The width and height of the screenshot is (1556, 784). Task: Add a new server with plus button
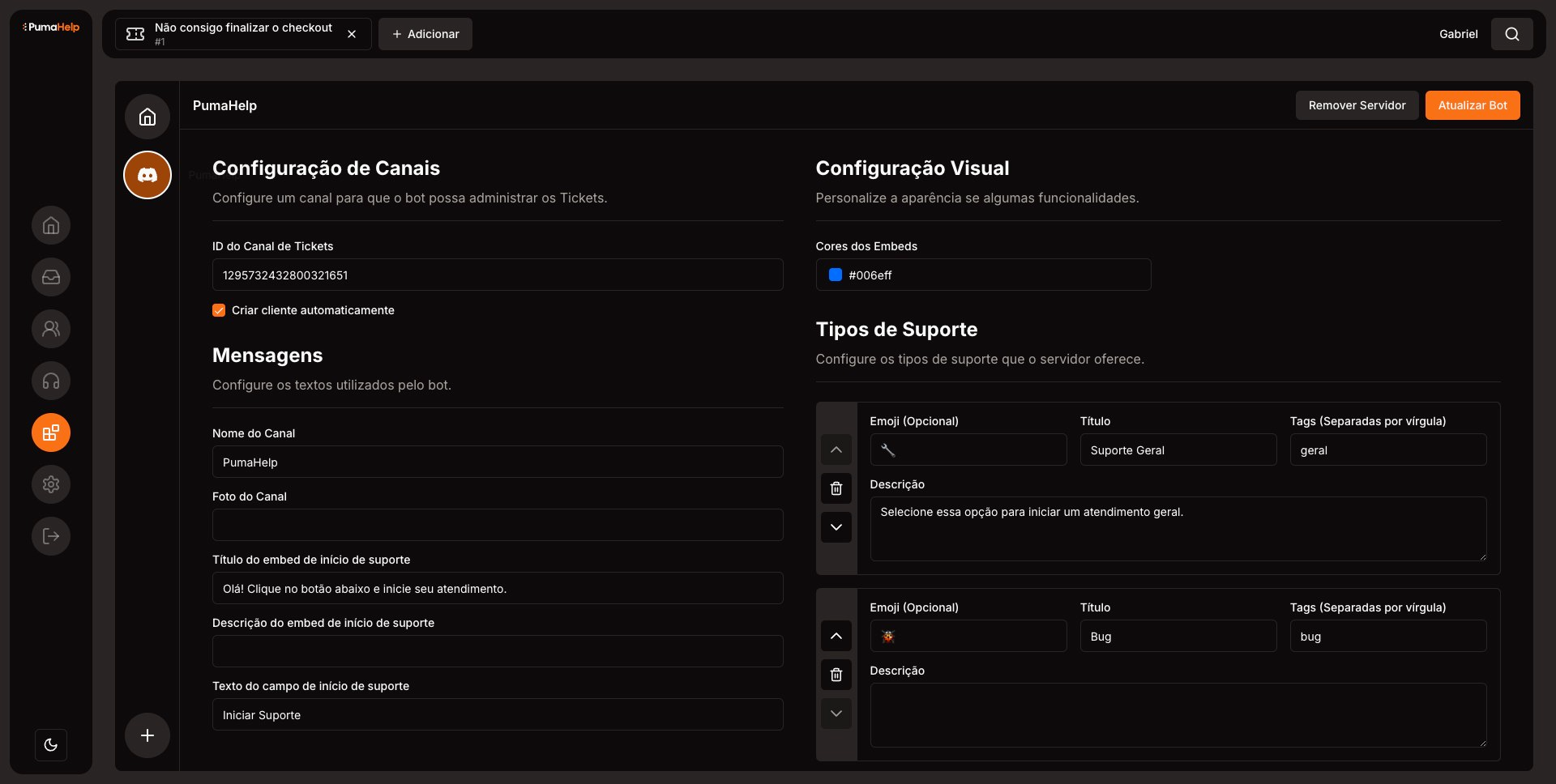pos(147,735)
